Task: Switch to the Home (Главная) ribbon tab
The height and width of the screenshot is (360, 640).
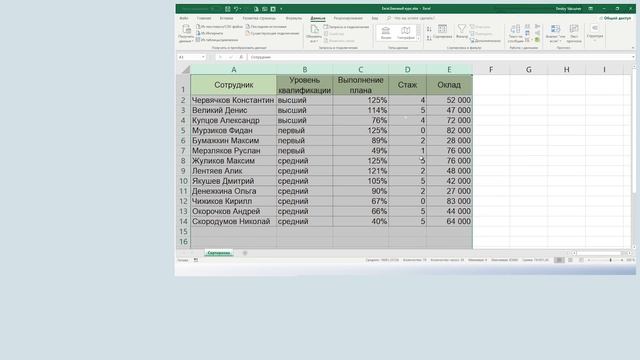Action: point(204,18)
